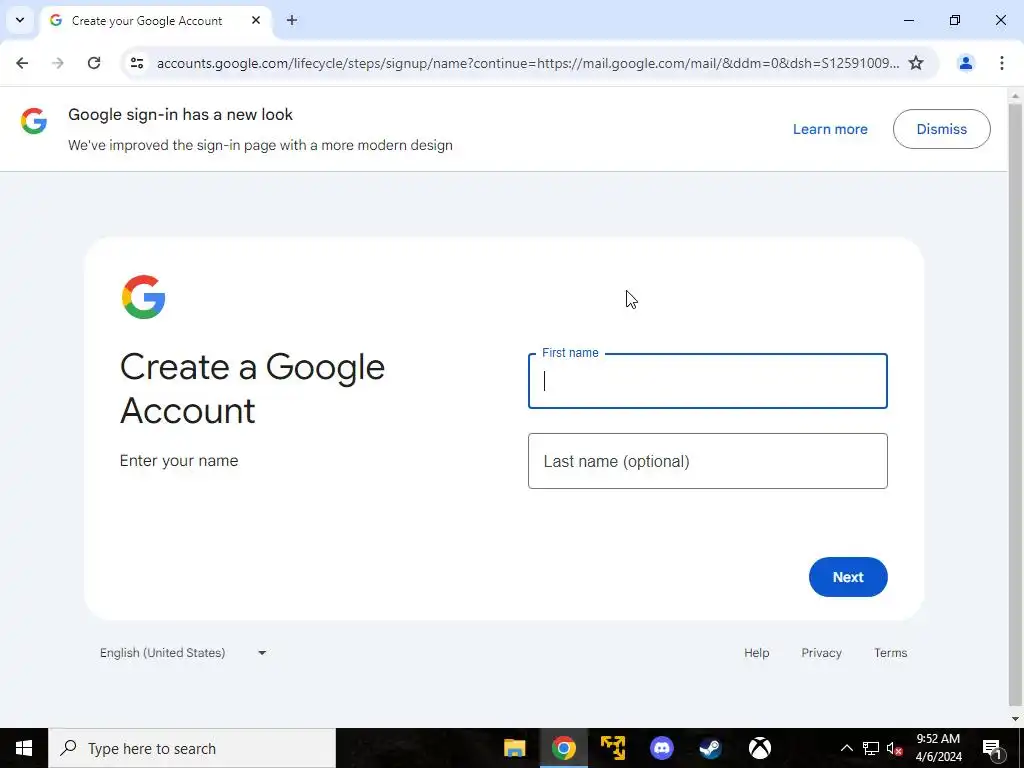The height and width of the screenshot is (768, 1024).
Task: Reload the page with the refresh icon
Action: (x=94, y=63)
